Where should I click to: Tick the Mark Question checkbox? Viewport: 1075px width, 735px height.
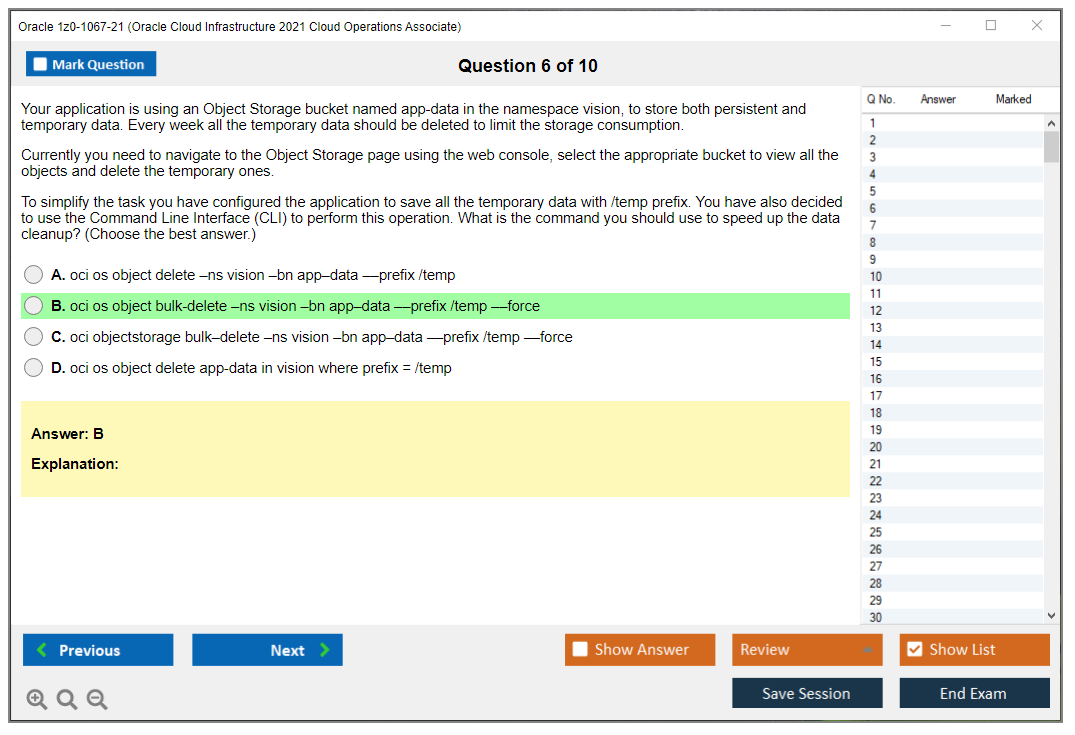click(41, 64)
